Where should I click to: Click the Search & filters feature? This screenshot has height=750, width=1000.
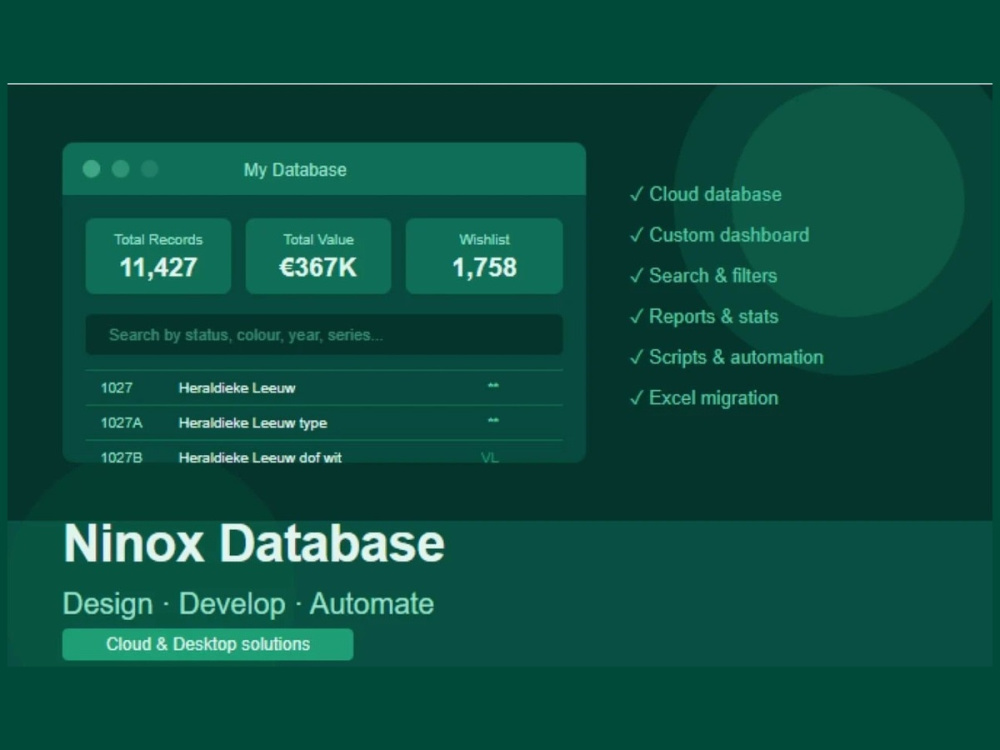pos(703,276)
